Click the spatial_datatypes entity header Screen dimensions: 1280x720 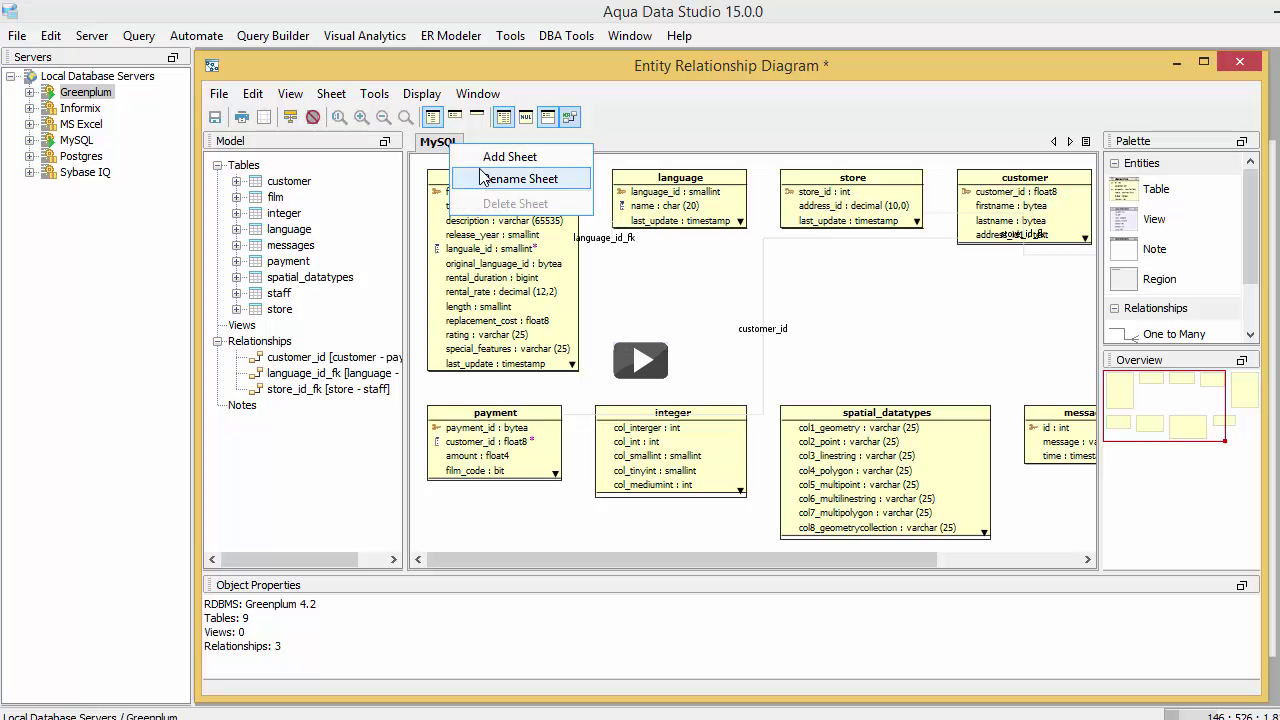point(886,413)
